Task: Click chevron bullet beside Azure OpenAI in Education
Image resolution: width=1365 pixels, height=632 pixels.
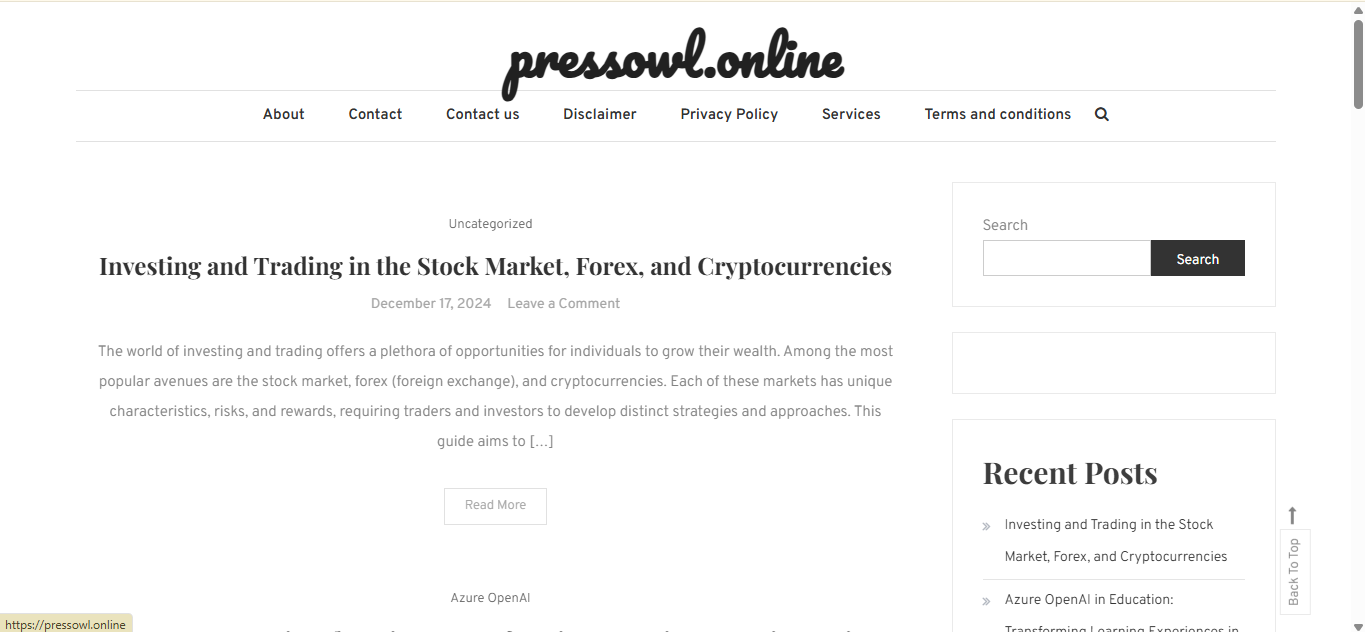Action: [987, 601]
